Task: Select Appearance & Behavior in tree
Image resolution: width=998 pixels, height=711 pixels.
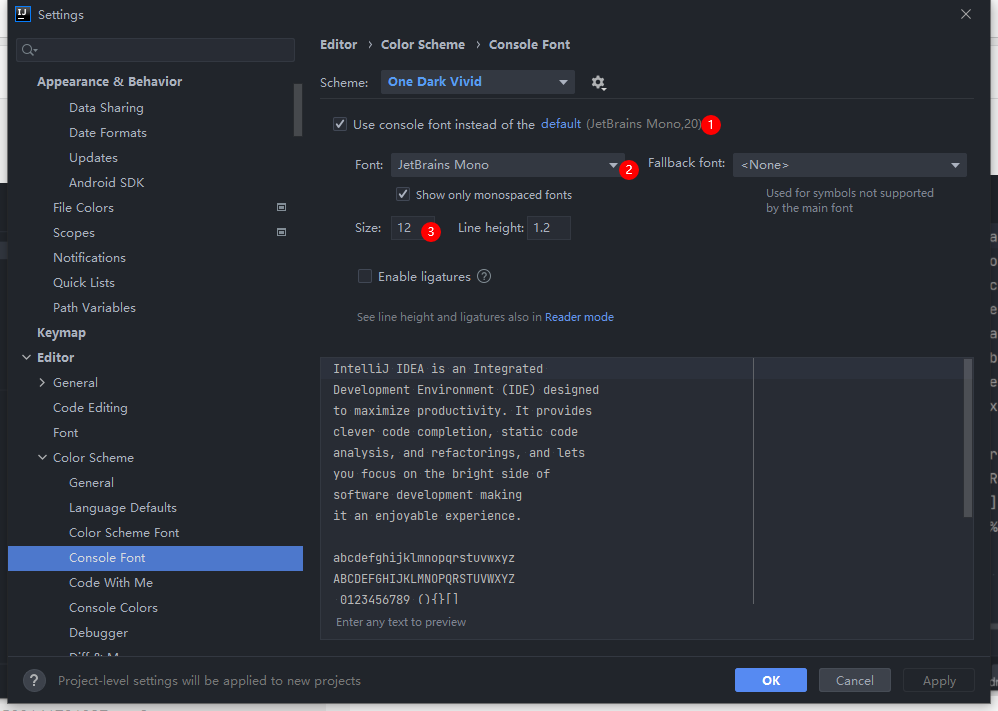Action: [109, 81]
